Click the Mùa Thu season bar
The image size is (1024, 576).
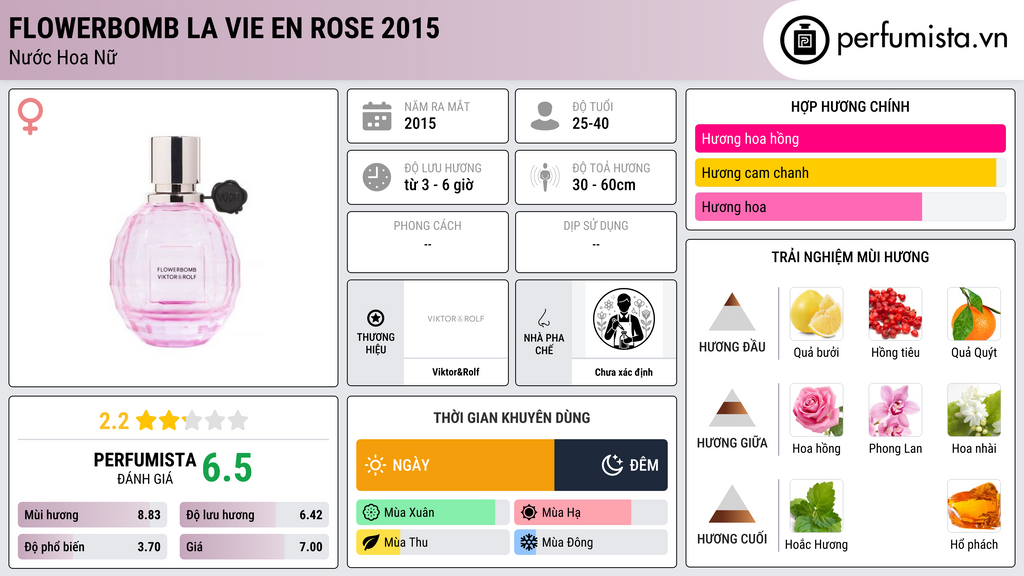[432, 542]
